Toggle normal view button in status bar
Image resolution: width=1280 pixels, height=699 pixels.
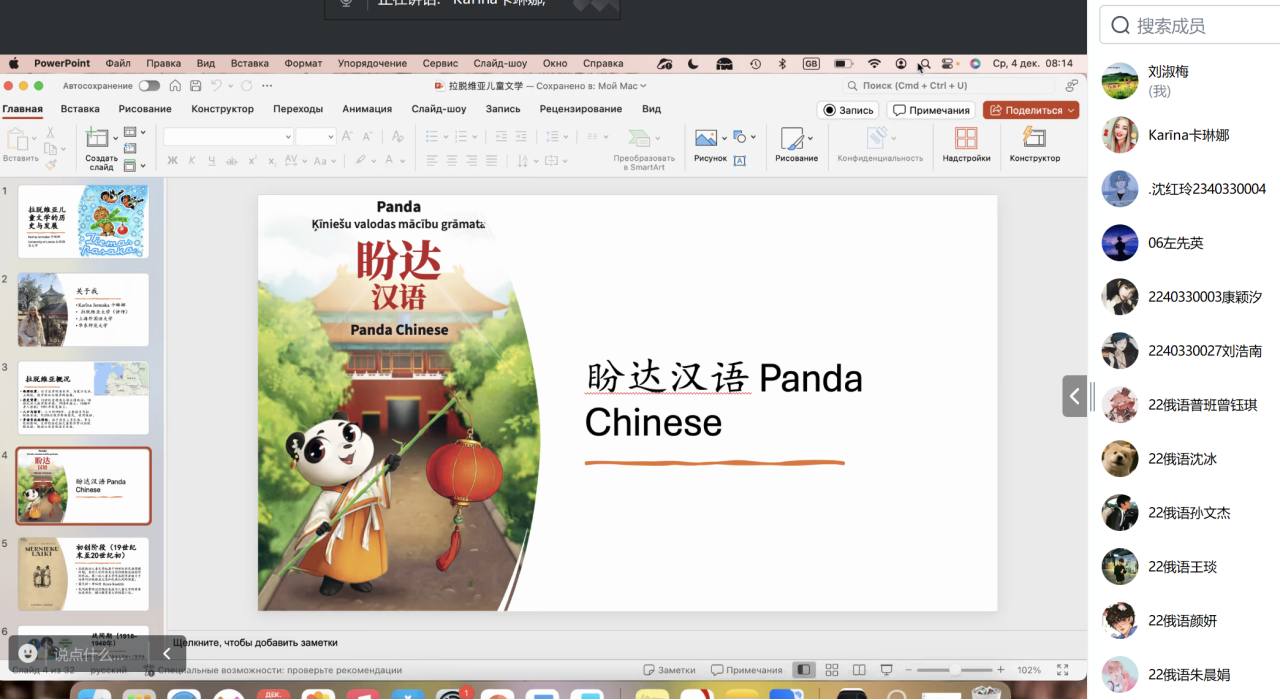coord(803,670)
